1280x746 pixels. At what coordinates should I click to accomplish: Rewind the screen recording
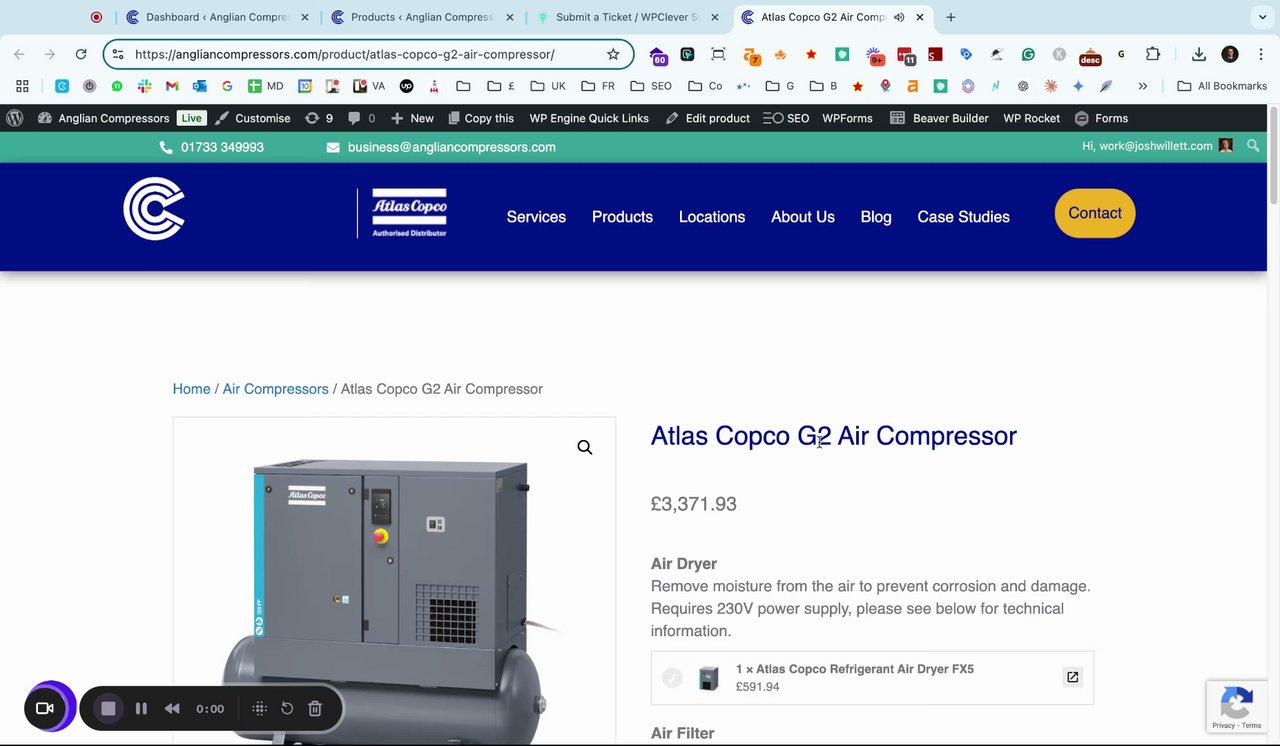pyautogui.click(x=172, y=708)
